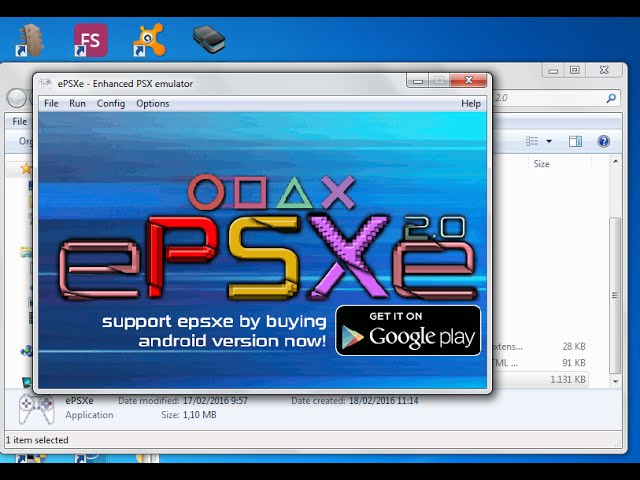Image resolution: width=640 pixels, height=480 pixels.
Task: Click the ePSXe controller icon in details pane
Action: 37,408
